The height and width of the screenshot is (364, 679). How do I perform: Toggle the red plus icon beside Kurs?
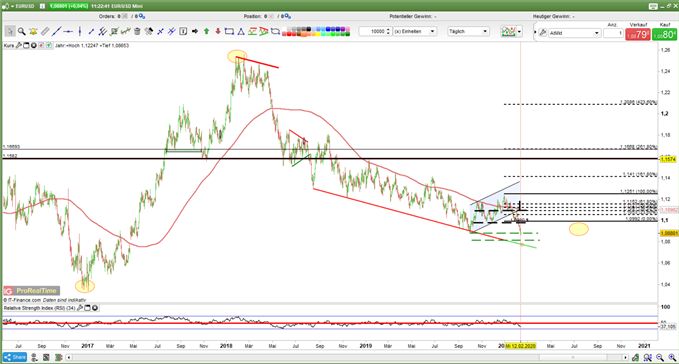tap(41, 45)
